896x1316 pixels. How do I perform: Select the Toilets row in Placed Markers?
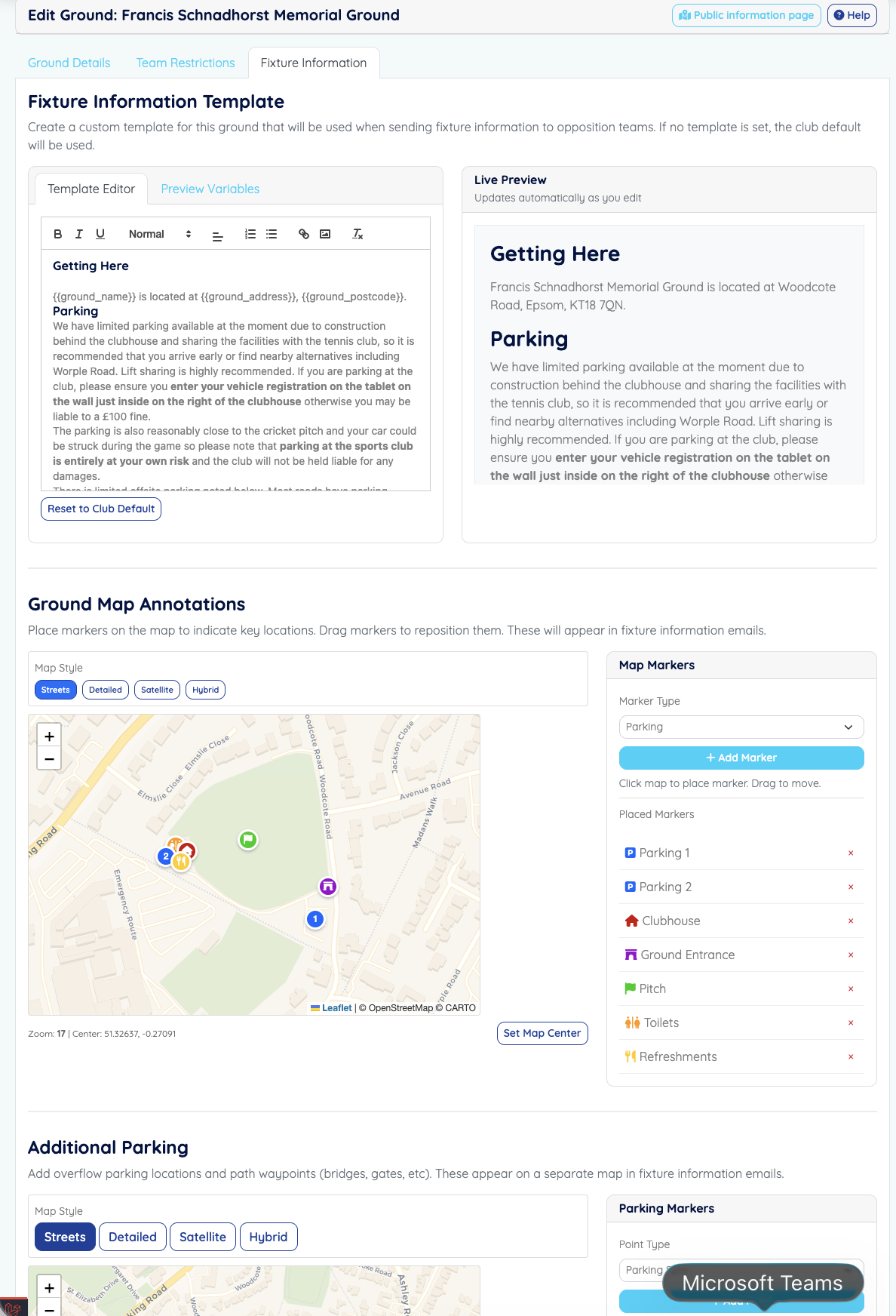click(x=741, y=1022)
